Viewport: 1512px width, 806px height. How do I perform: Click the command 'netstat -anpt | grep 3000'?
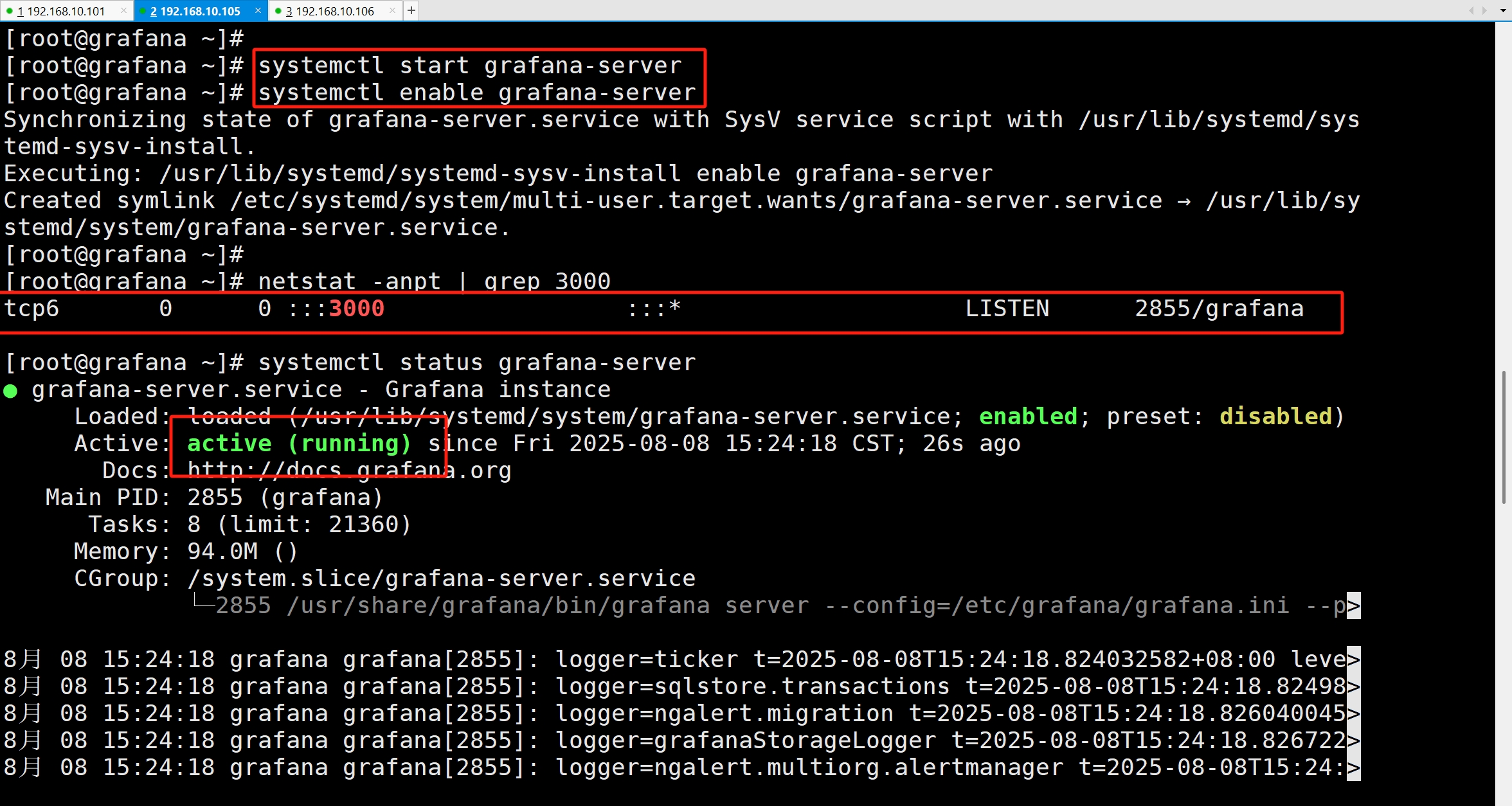click(x=435, y=282)
